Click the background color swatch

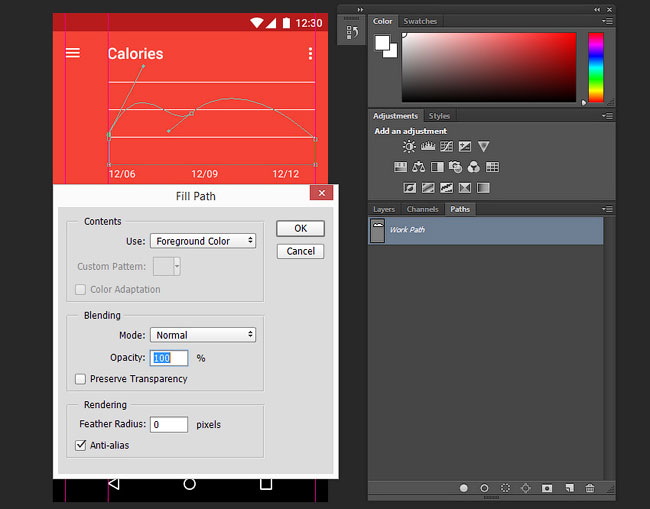[x=393, y=52]
